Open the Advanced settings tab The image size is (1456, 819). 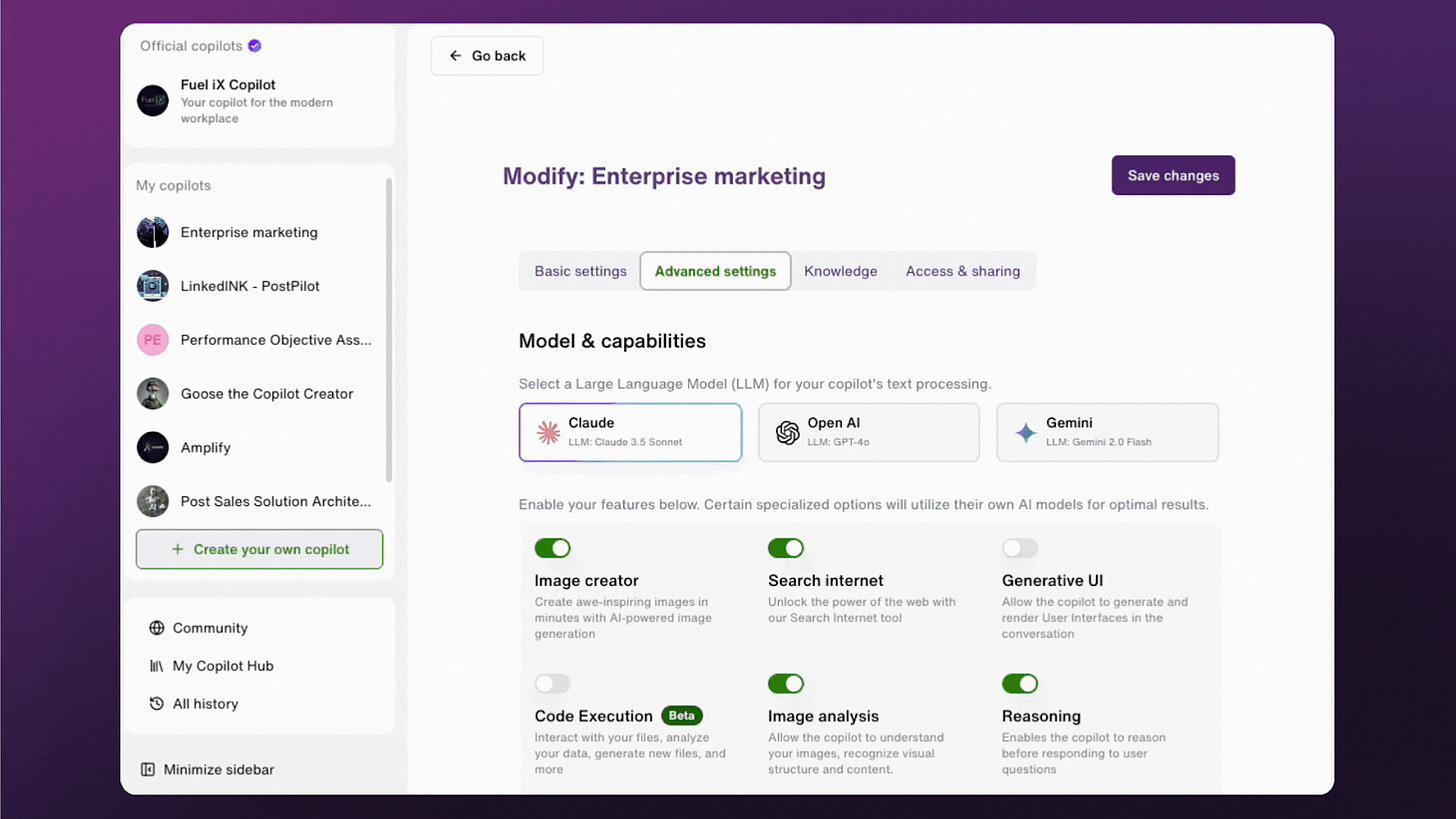[715, 271]
